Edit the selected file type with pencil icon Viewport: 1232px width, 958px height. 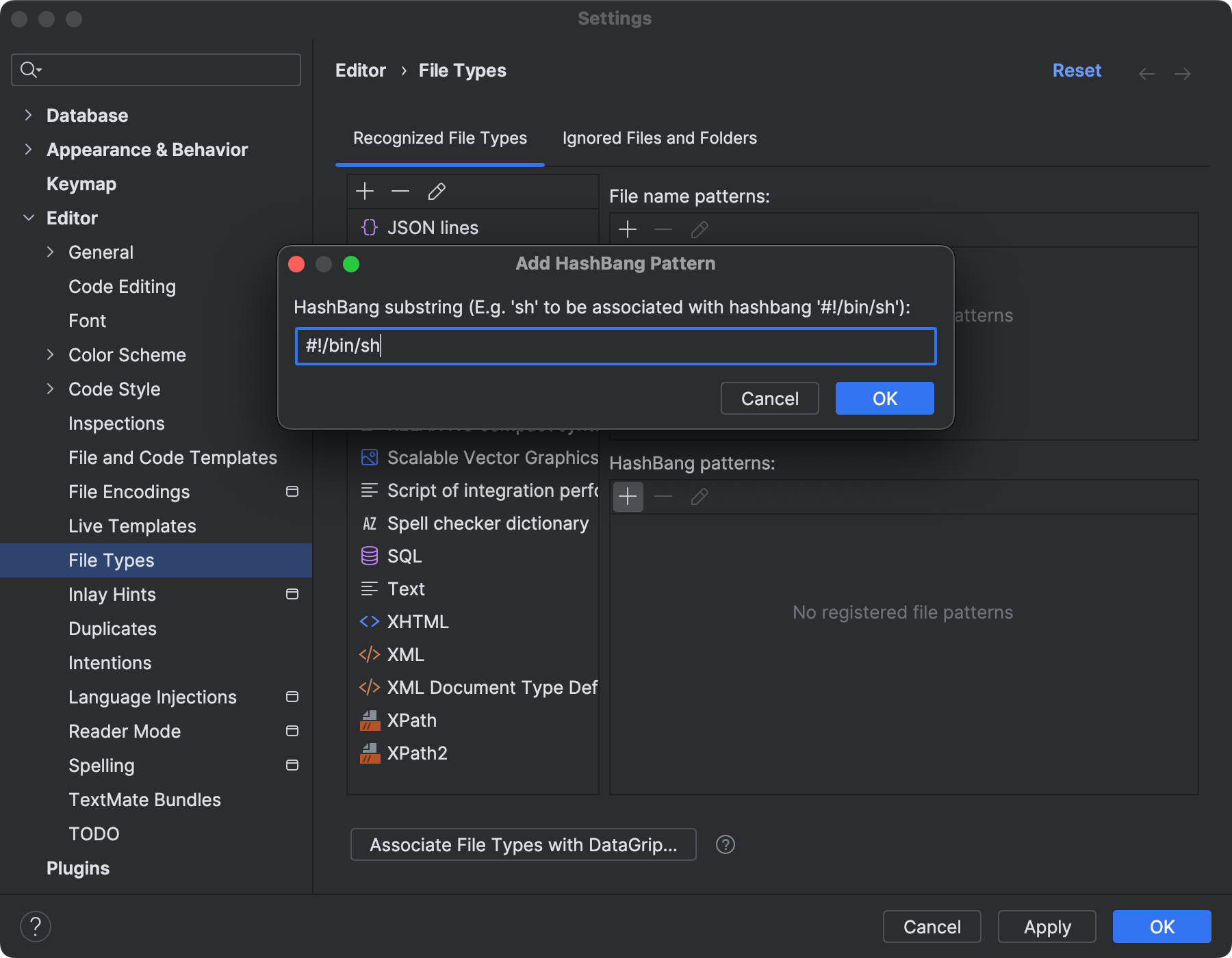click(436, 192)
